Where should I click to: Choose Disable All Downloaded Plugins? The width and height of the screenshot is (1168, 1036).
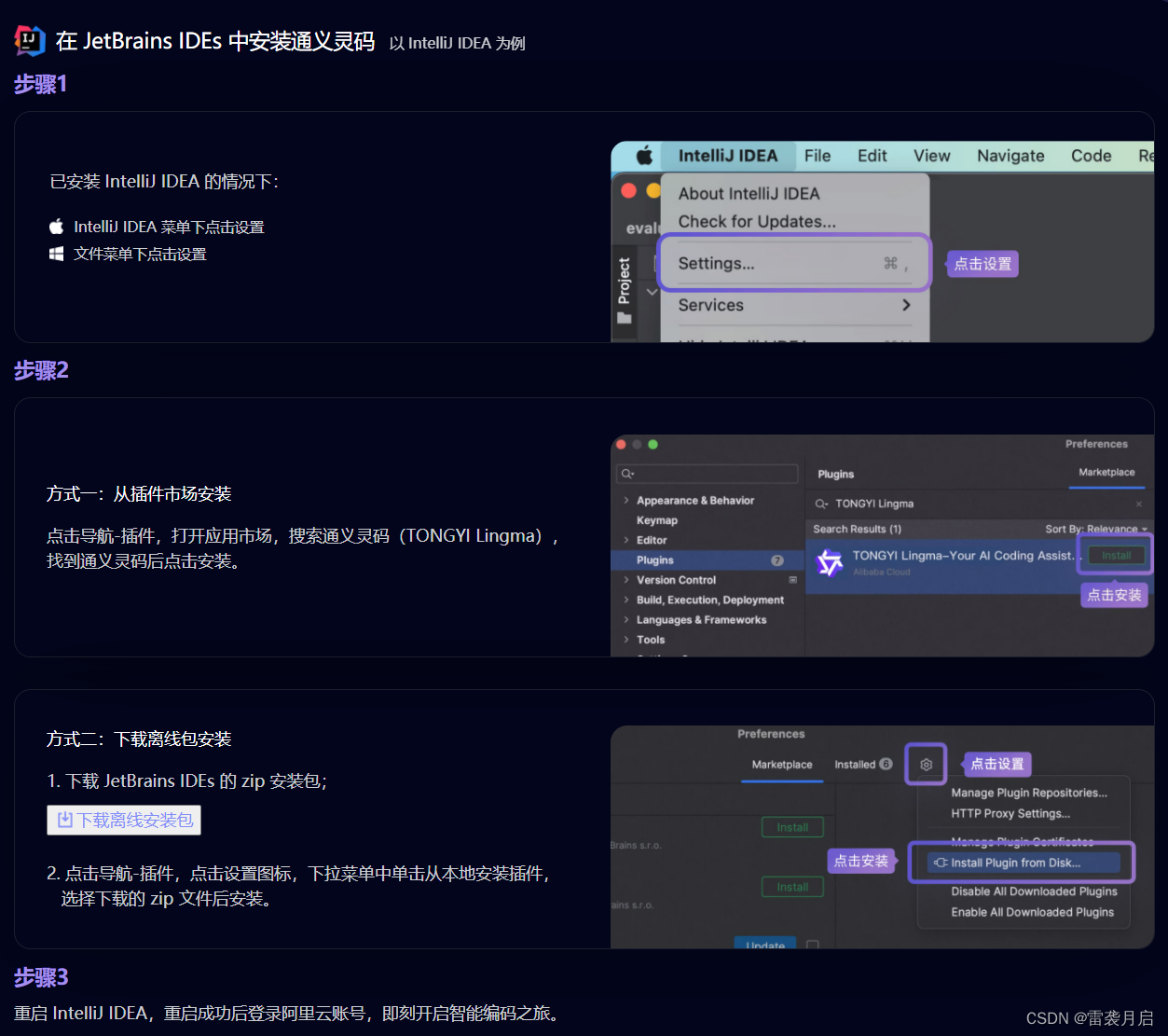pos(1034,891)
